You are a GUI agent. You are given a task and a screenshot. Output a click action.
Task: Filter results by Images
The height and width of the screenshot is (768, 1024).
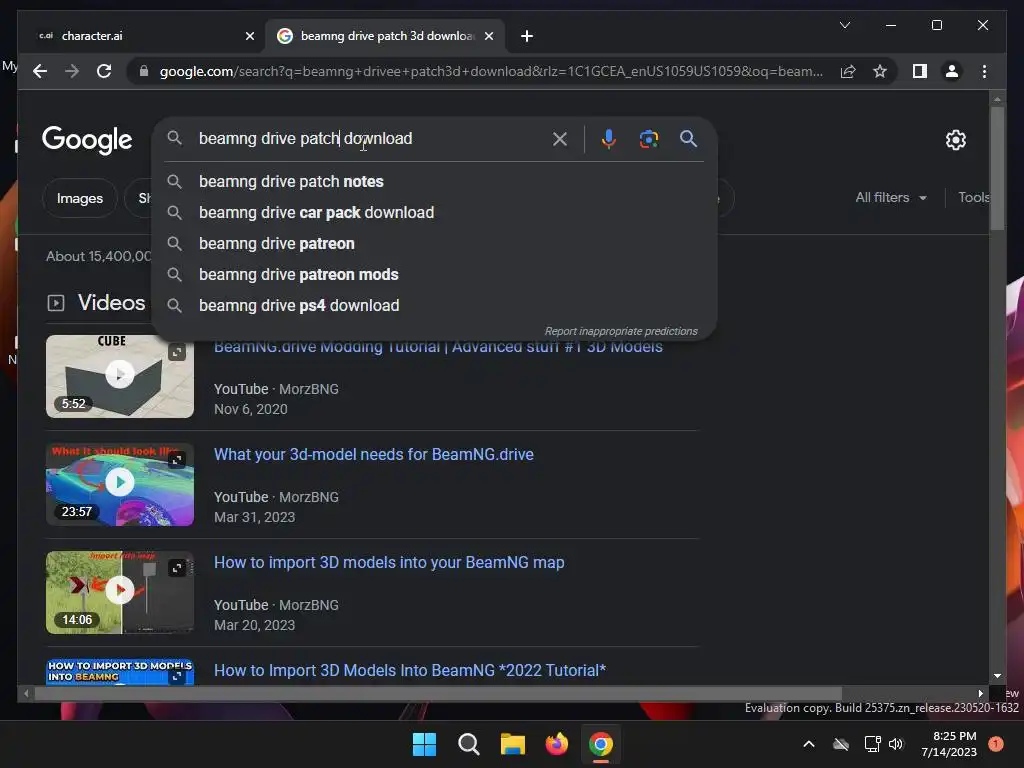80,198
